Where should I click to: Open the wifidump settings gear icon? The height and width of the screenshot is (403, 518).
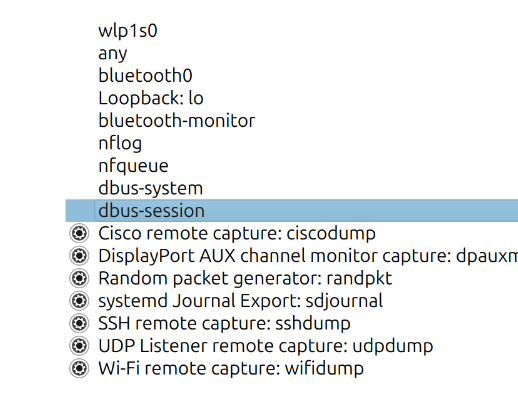pyautogui.click(x=79, y=368)
